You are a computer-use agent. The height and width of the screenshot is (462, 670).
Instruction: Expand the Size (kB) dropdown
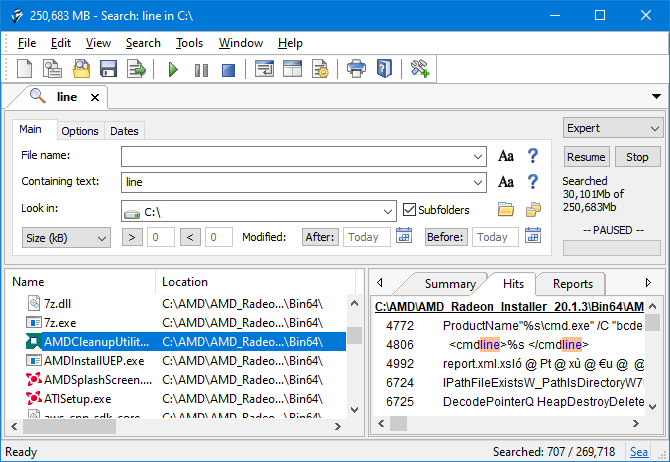[x=66, y=237]
